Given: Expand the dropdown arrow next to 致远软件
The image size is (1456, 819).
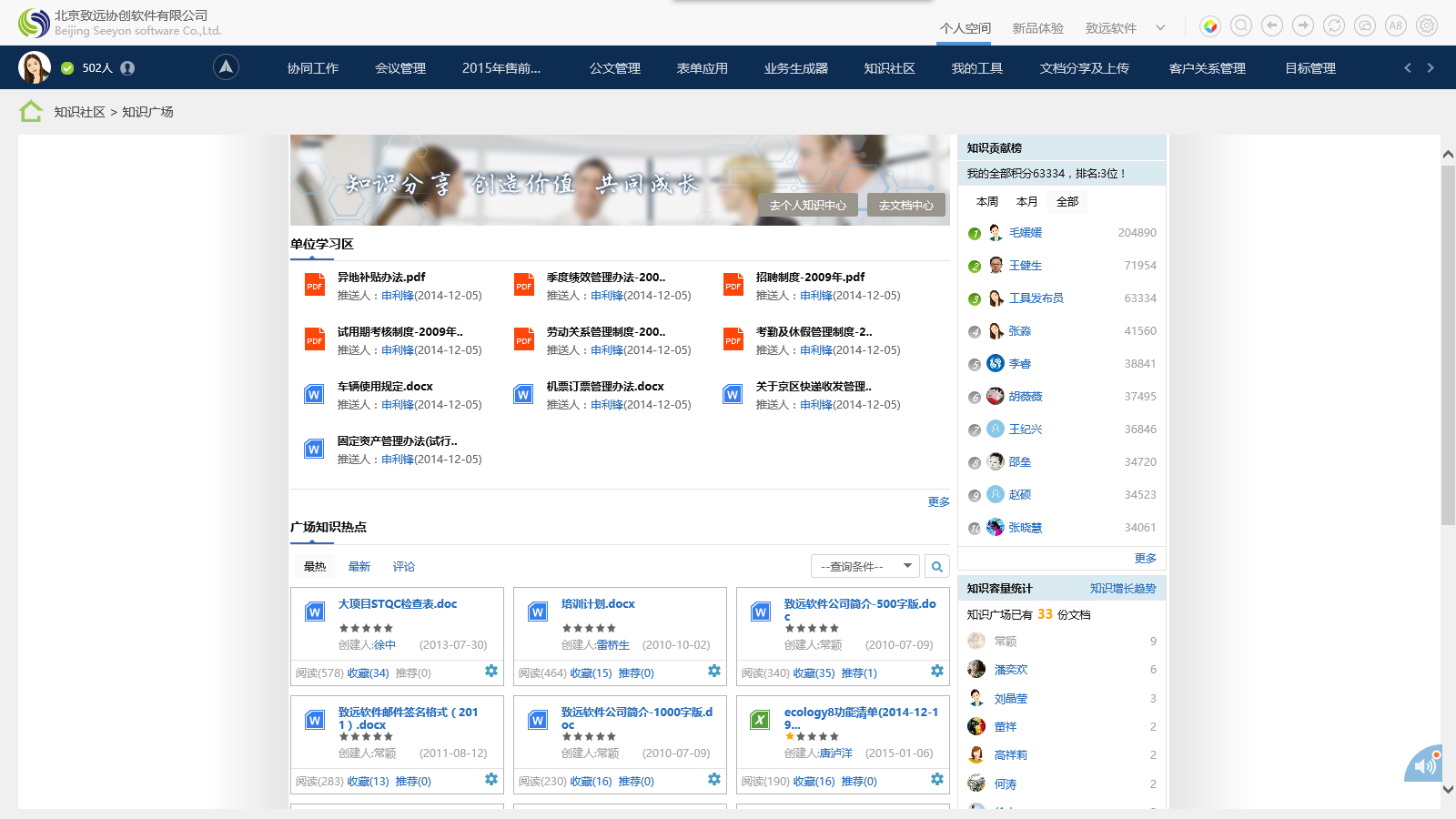Looking at the screenshot, I should (1160, 28).
